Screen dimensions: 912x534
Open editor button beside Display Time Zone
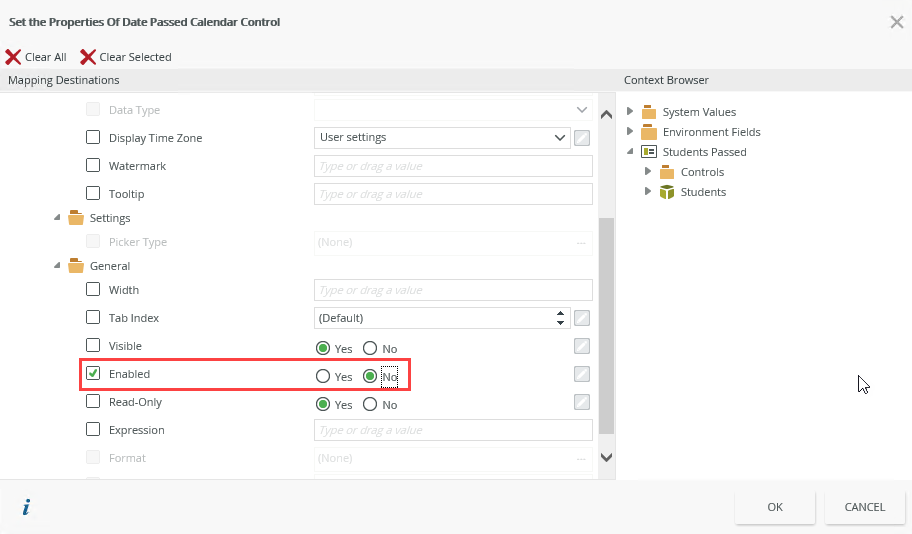(x=582, y=138)
